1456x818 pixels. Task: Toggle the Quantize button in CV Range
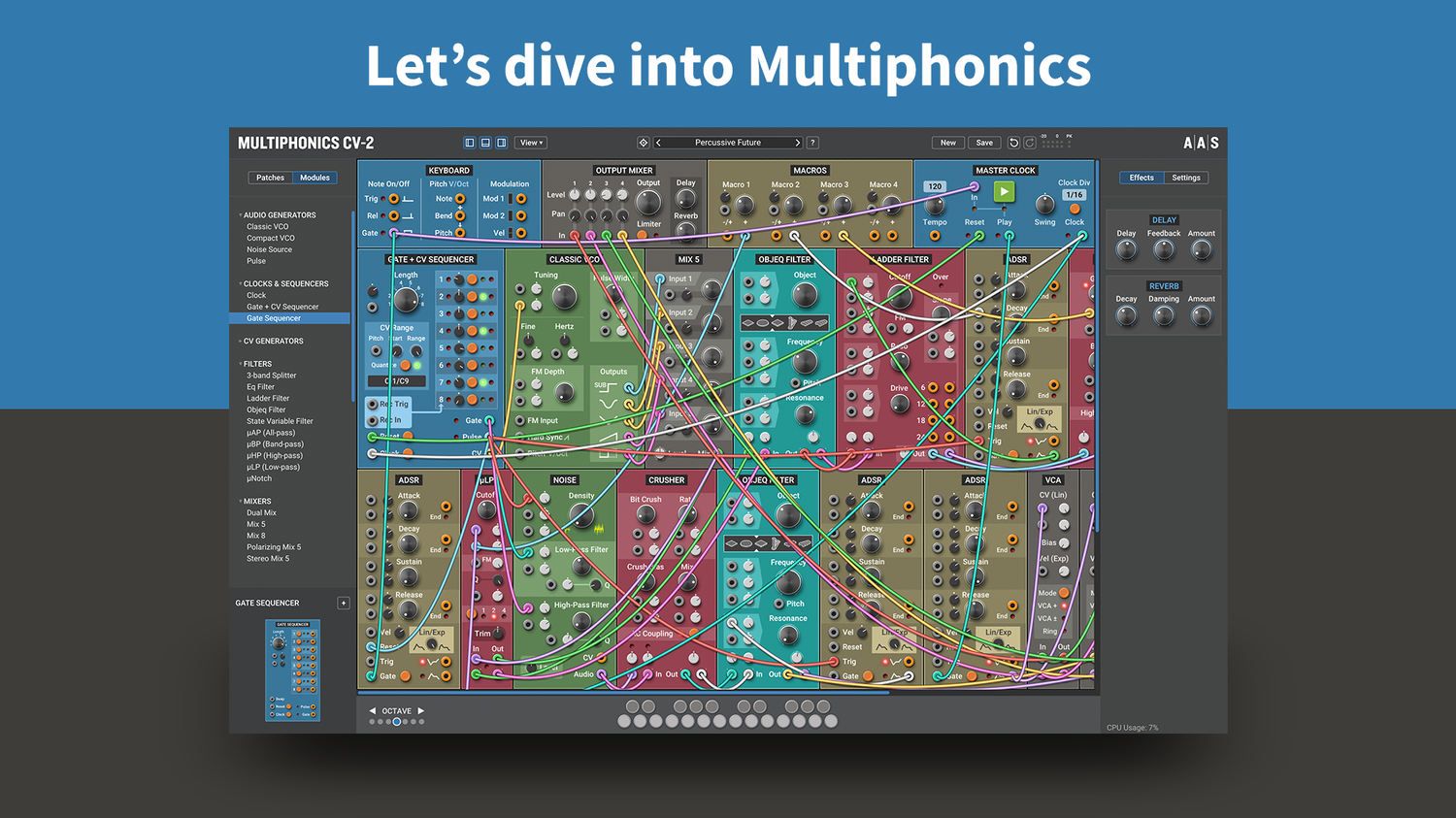406,366
